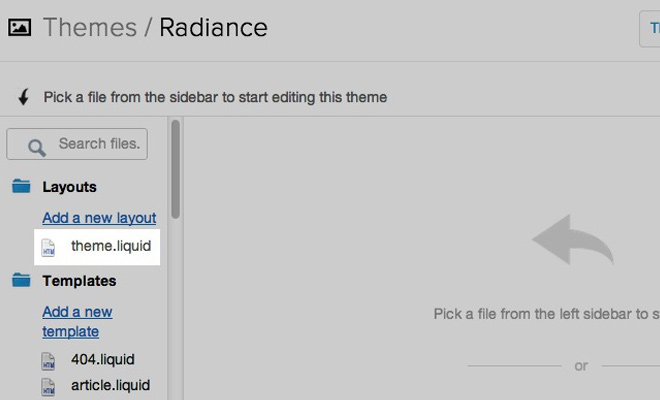Click the theme.liquid file icon

49,247
